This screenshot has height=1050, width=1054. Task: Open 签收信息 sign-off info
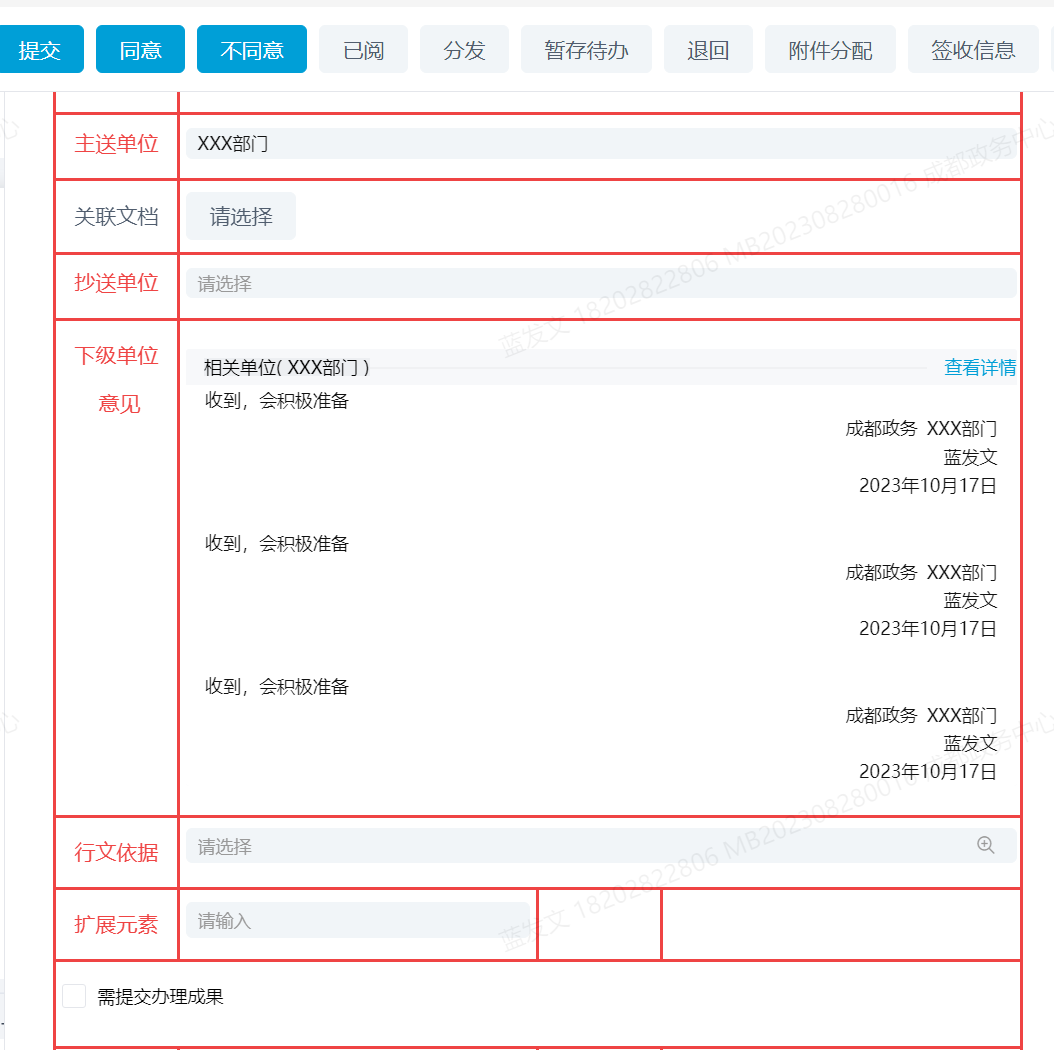pos(973,49)
